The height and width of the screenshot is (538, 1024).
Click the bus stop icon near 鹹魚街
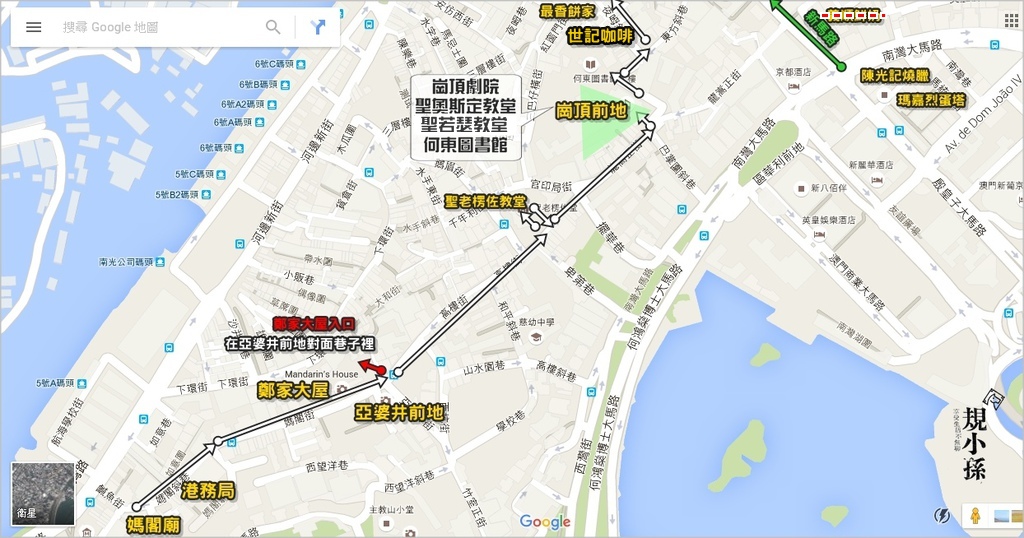89,503
